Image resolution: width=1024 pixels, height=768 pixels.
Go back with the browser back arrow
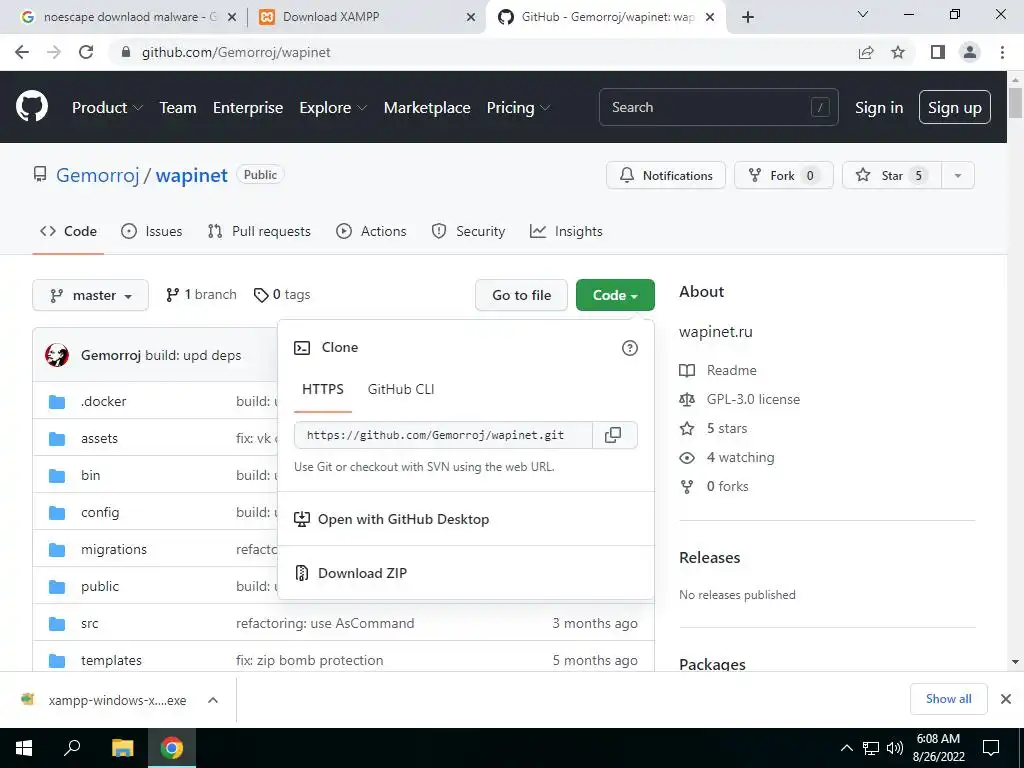pyautogui.click(x=22, y=52)
